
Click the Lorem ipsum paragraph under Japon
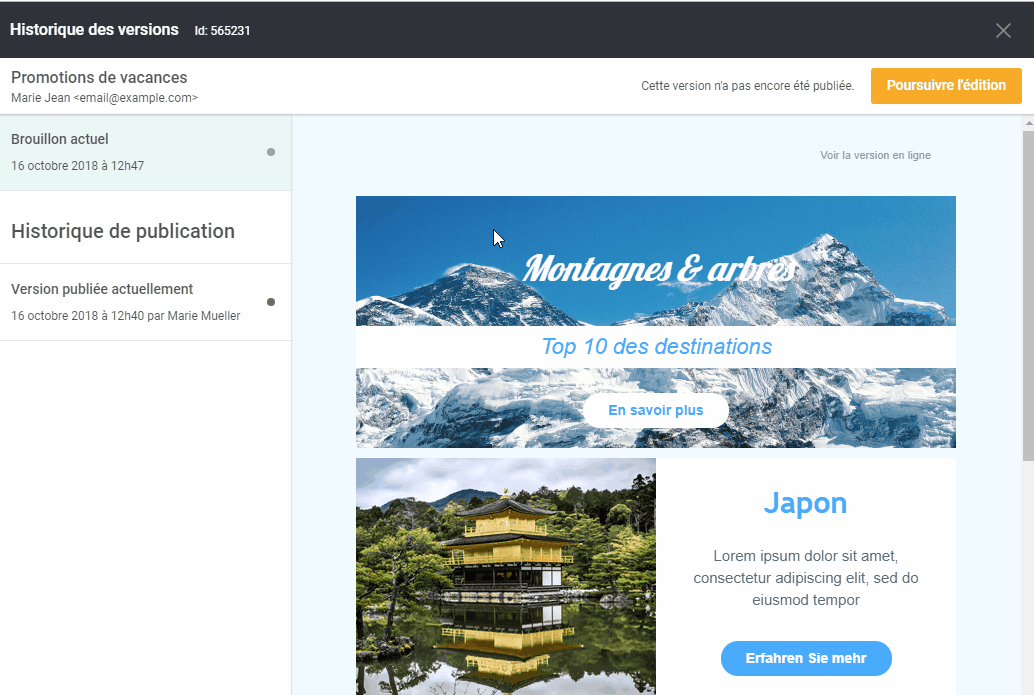click(x=806, y=578)
